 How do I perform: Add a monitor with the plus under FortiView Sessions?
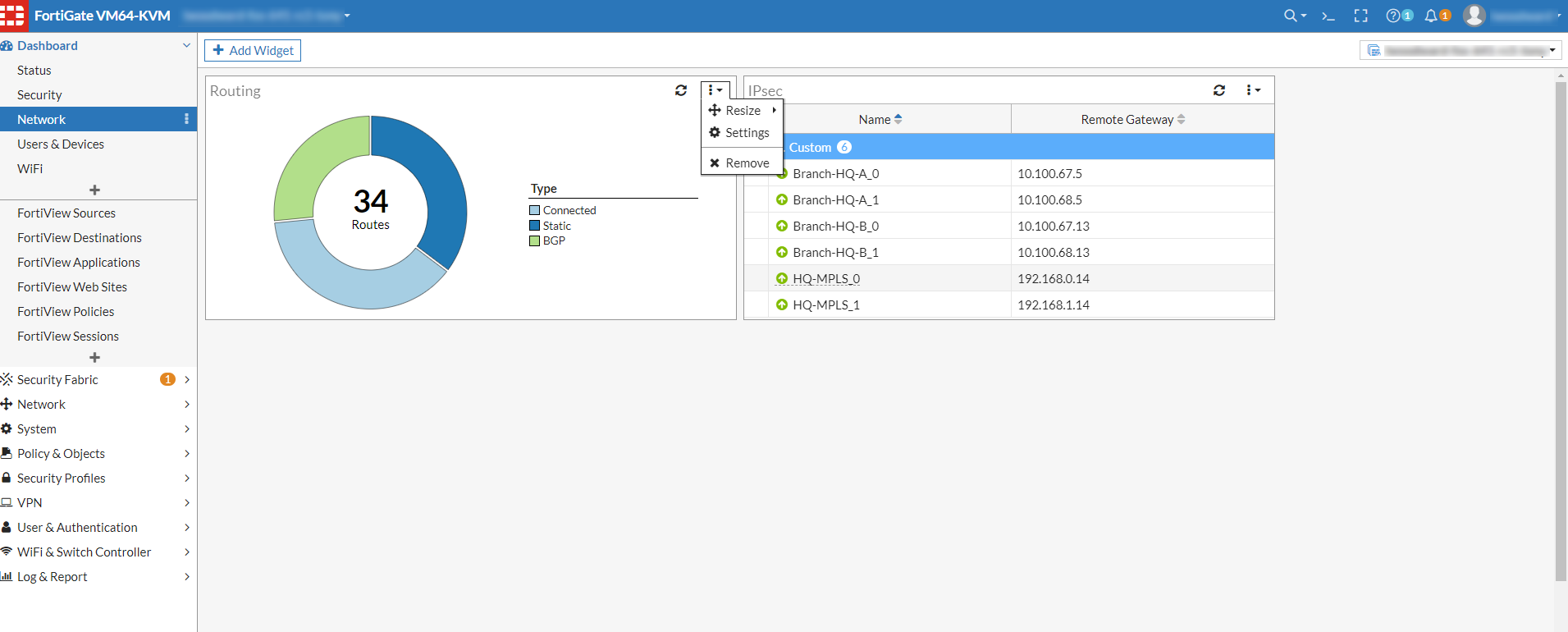pos(95,357)
